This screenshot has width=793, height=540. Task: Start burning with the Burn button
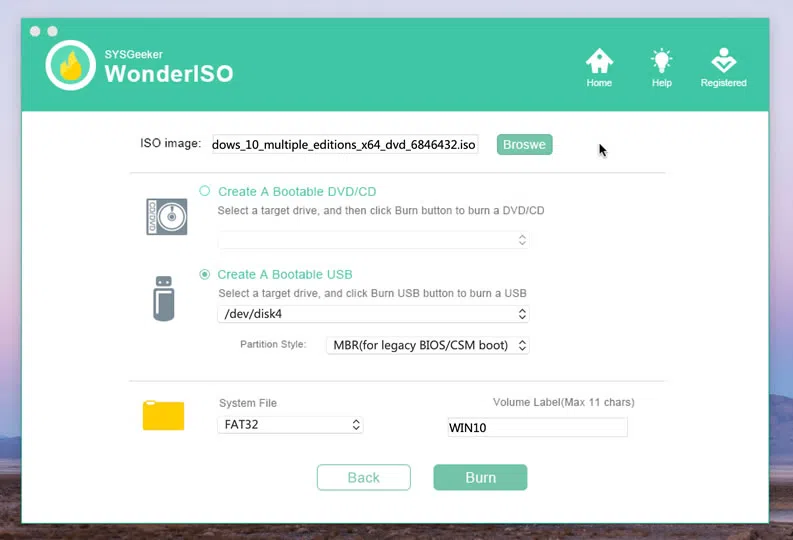pyautogui.click(x=480, y=478)
